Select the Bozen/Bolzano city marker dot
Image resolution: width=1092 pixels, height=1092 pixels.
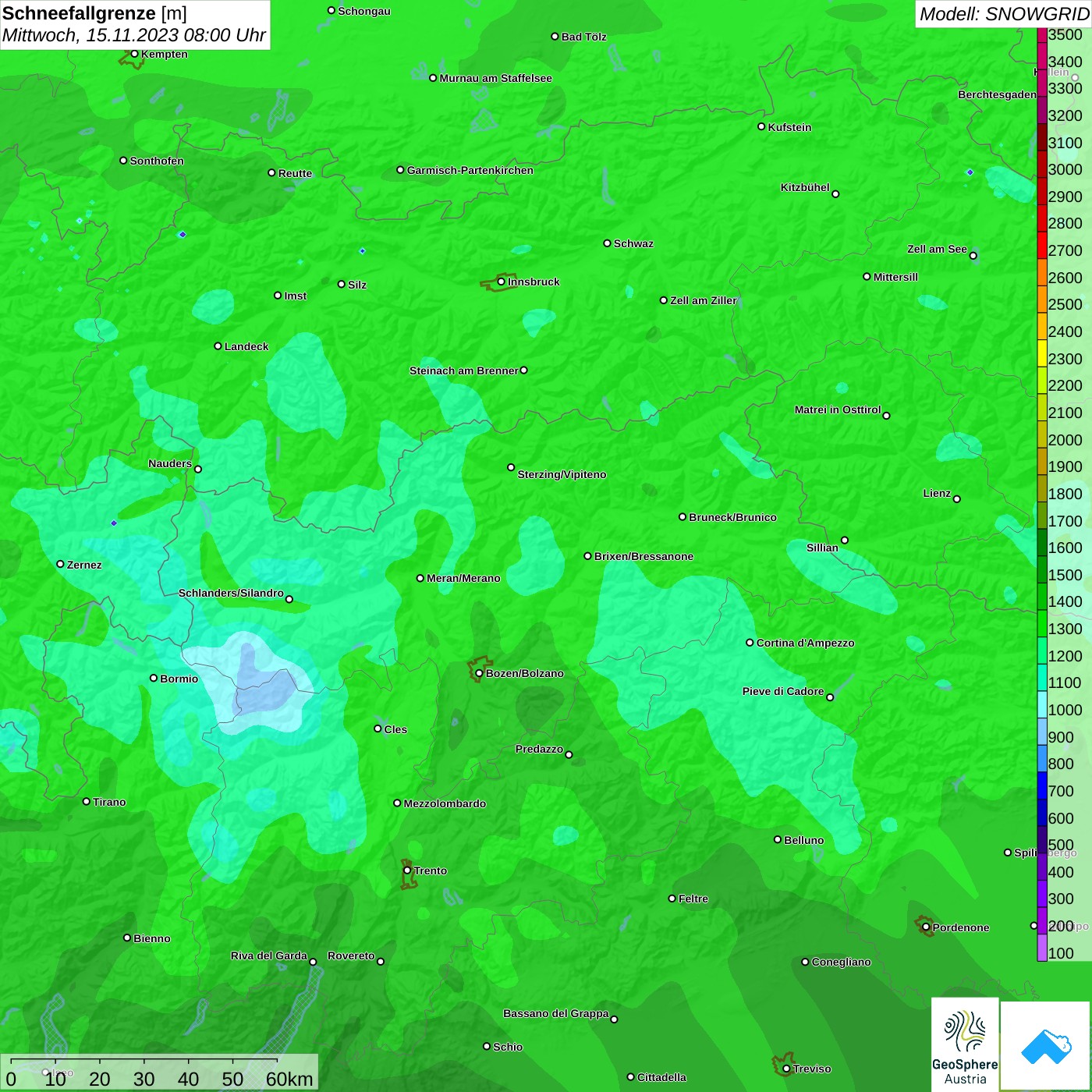pyautogui.click(x=479, y=673)
